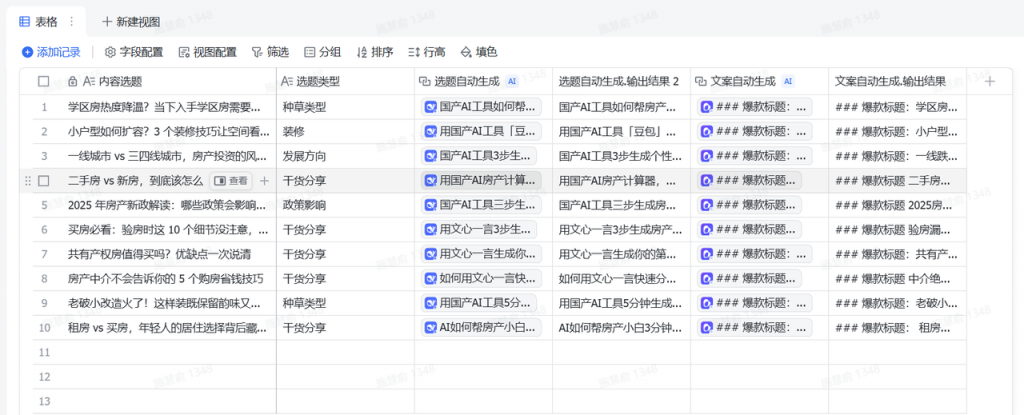
Task: Open the 爆款标题 copy chip in row 1
Action: (755, 107)
